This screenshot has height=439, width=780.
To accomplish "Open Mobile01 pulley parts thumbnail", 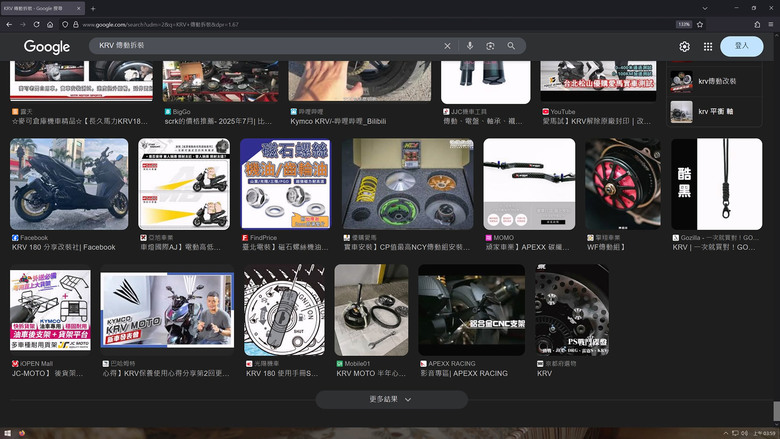I will (372, 310).
